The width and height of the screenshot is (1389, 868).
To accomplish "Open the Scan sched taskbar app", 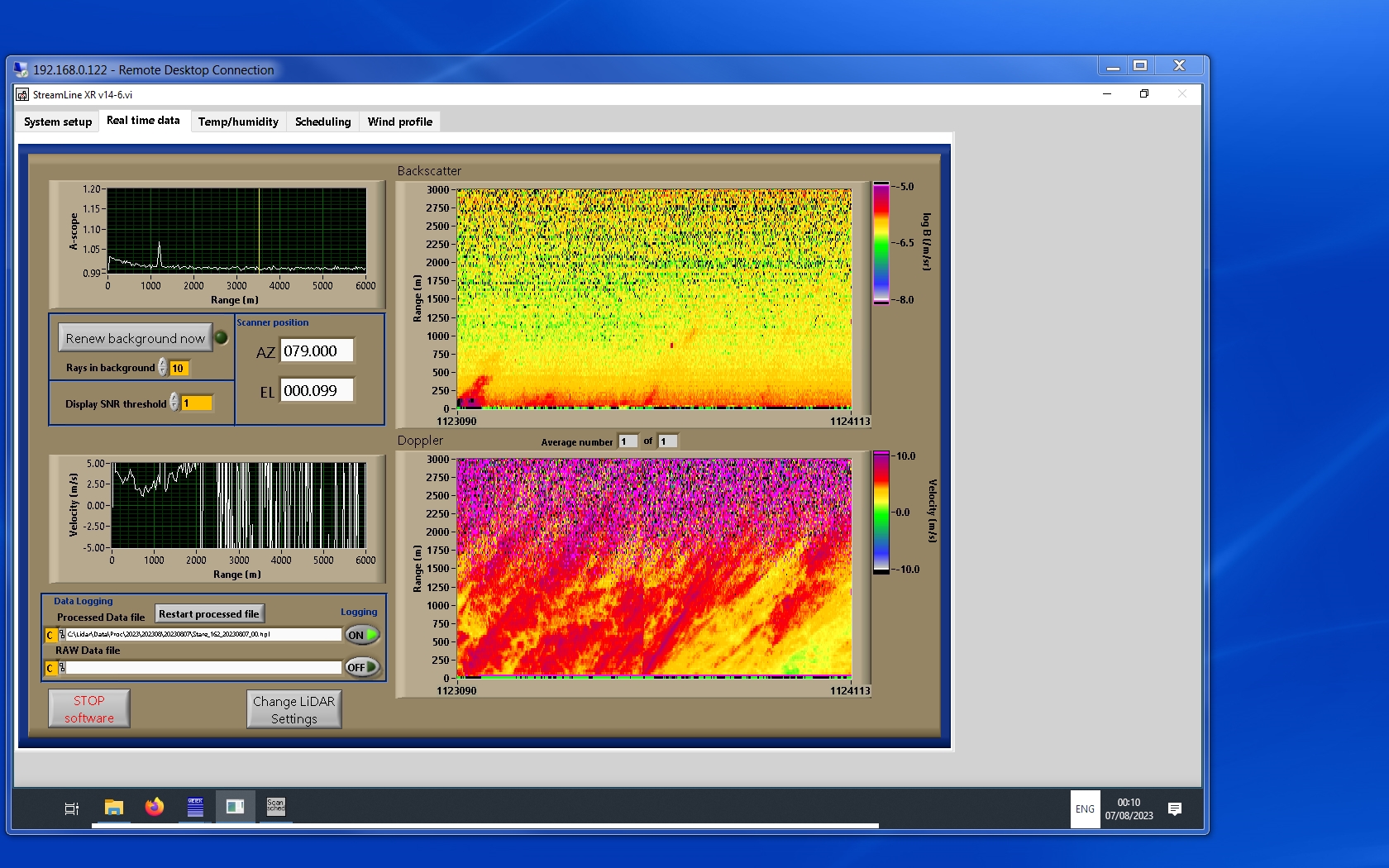I will [275, 807].
